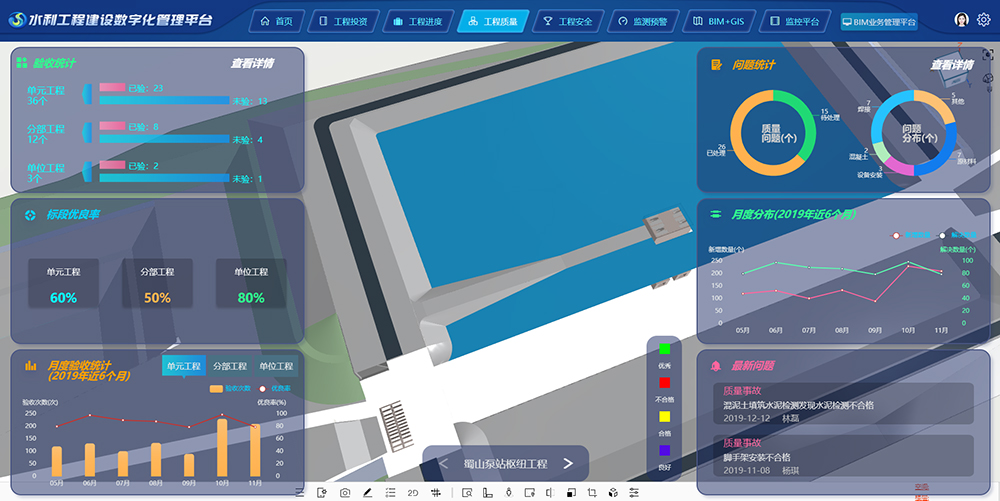
Task: Click the user avatar in header
Action: pos(962,20)
